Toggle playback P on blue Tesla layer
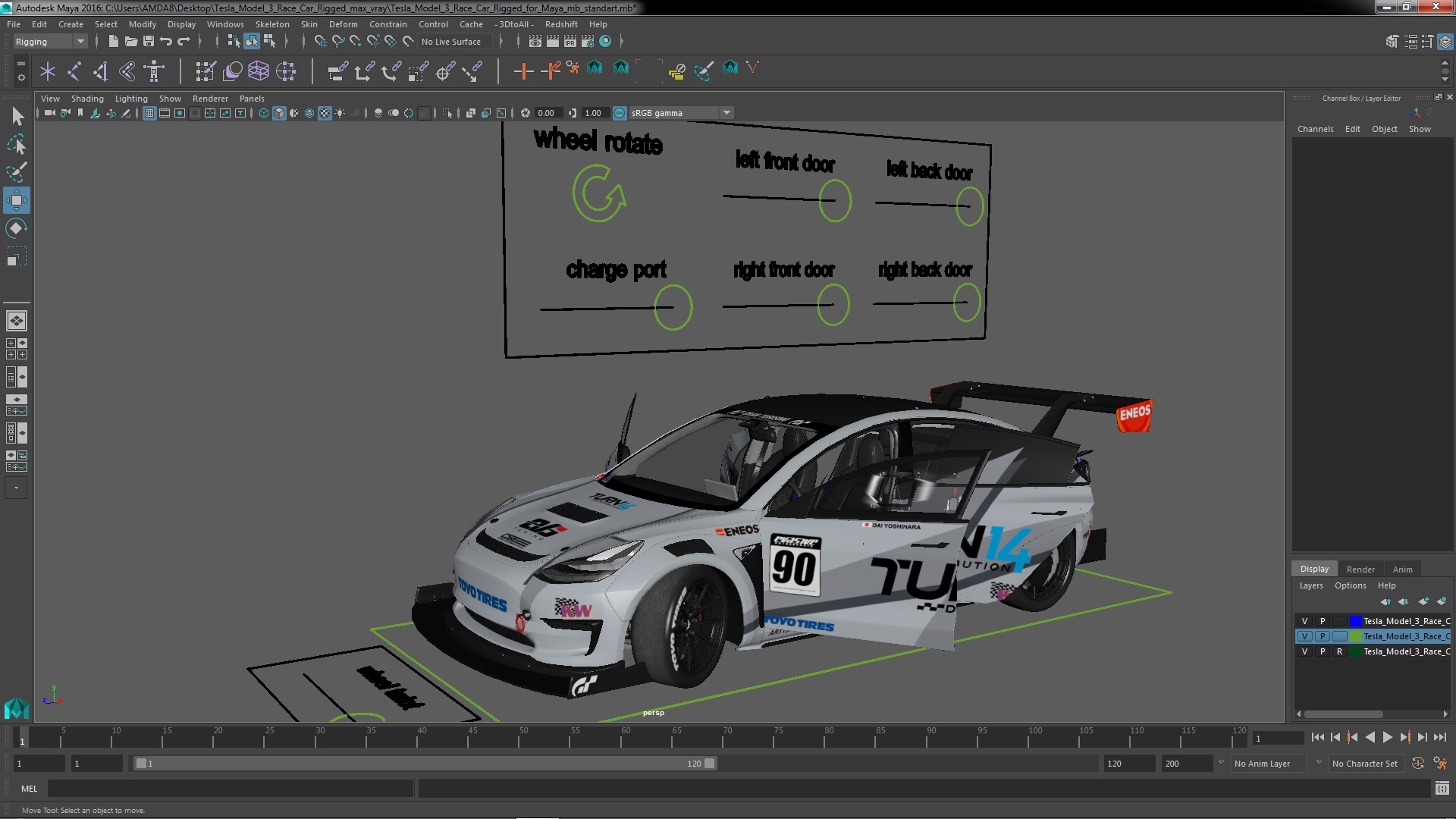1456x819 pixels. [1322, 621]
